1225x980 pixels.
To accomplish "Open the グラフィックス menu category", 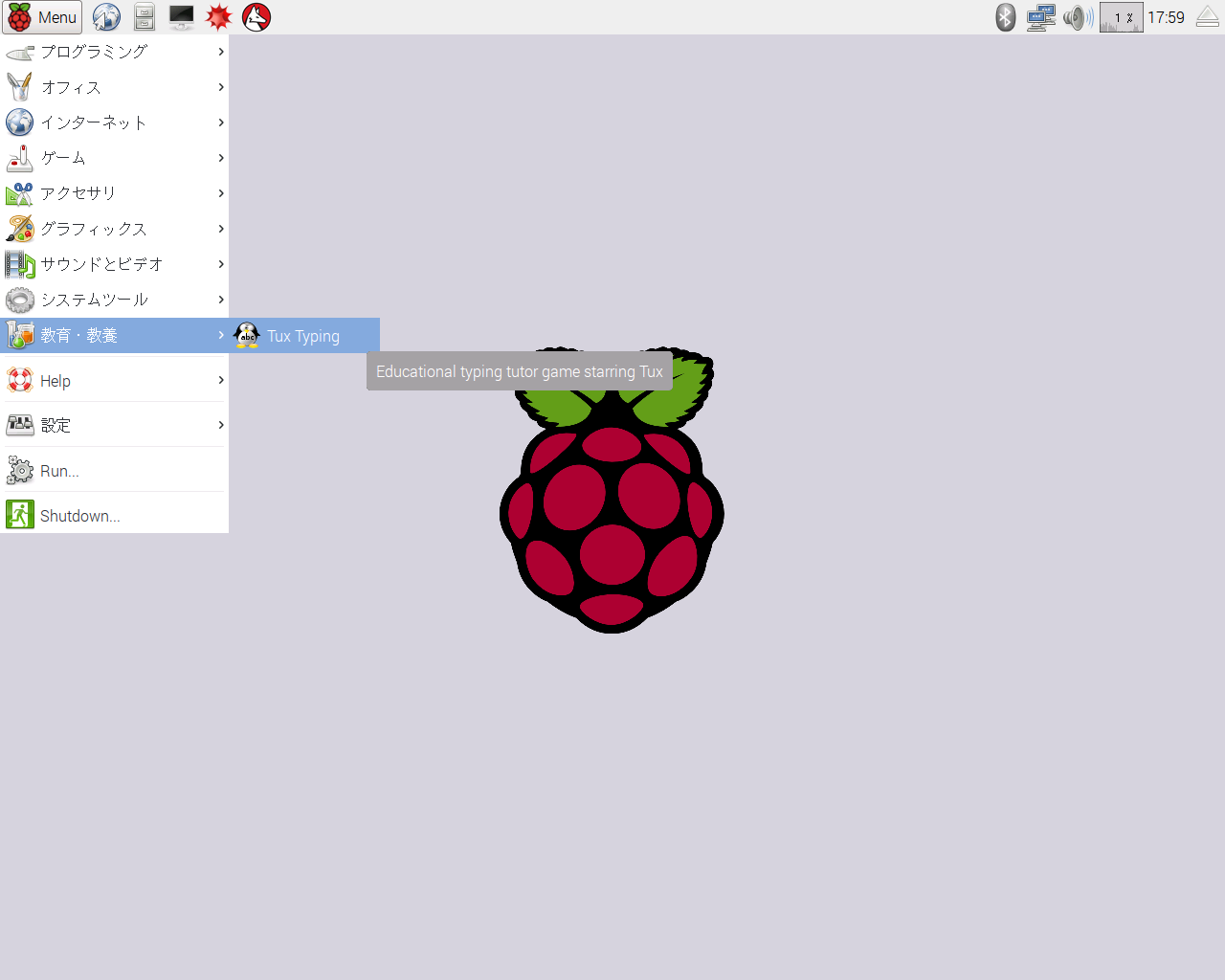I will tap(115, 229).
